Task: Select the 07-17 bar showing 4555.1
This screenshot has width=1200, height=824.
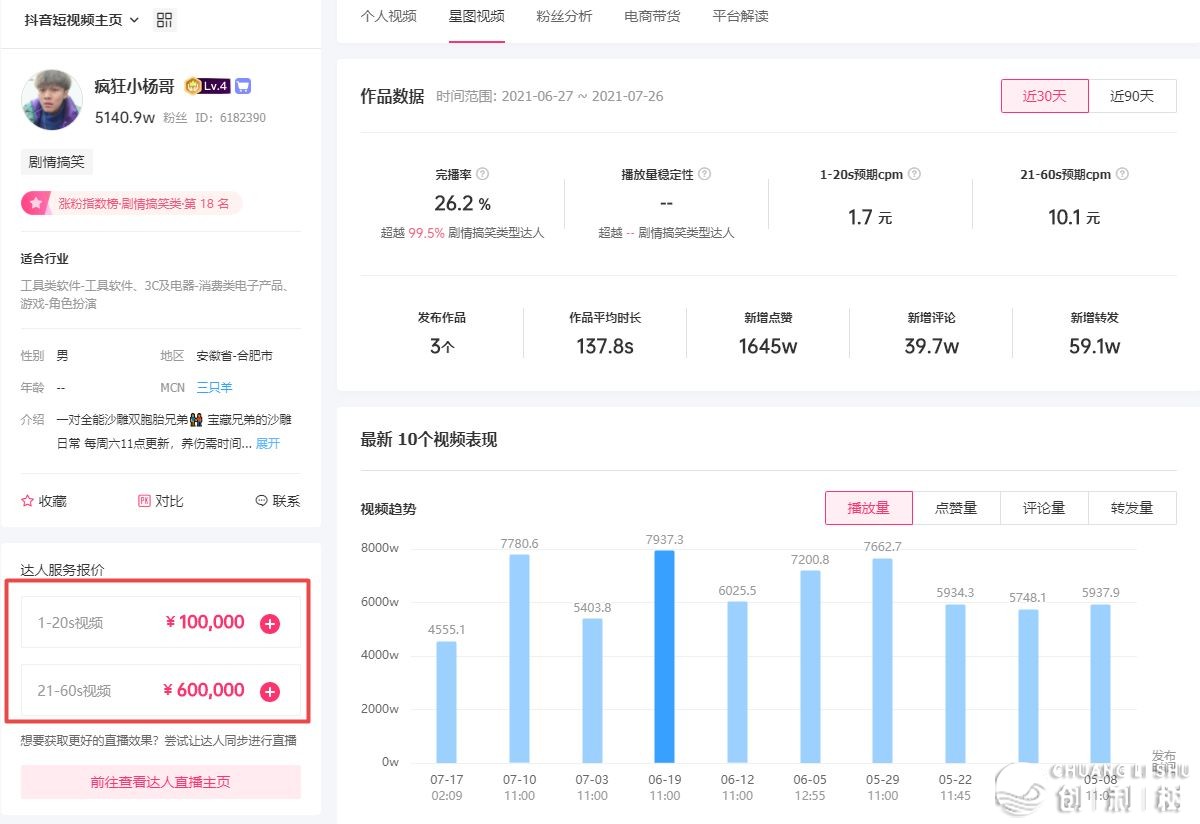Action: point(446,702)
